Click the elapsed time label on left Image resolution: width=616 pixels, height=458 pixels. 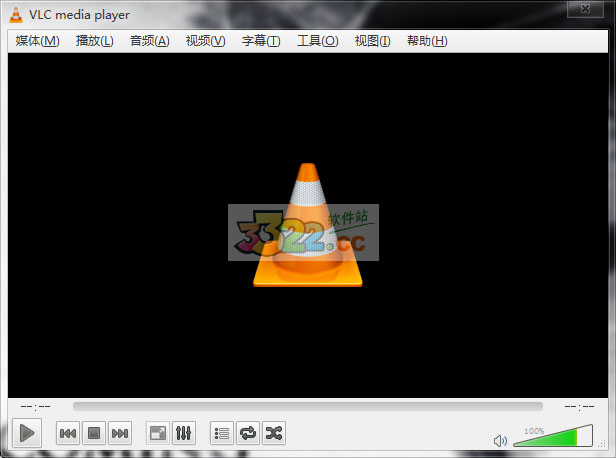(35, 407)
